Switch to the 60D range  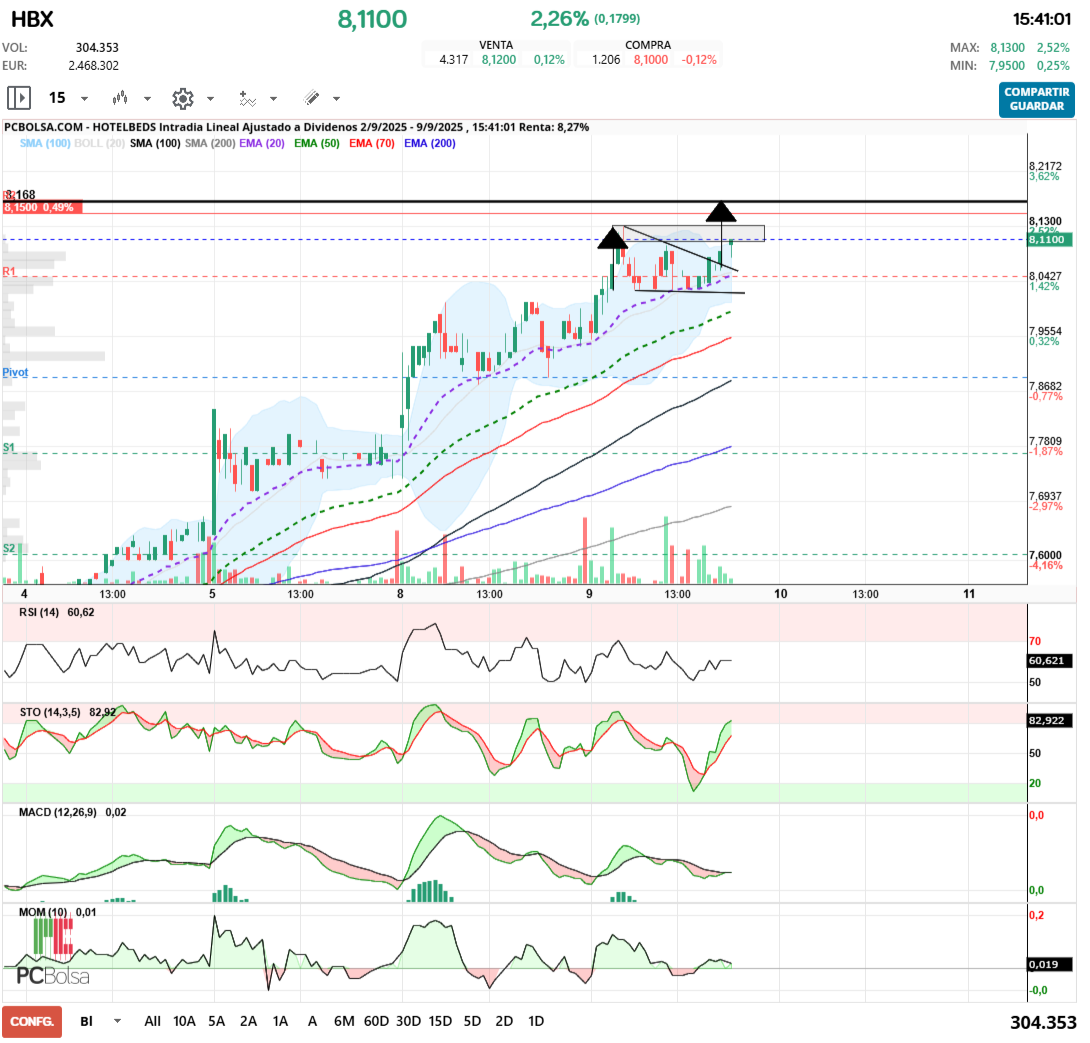click(376, 1021)
